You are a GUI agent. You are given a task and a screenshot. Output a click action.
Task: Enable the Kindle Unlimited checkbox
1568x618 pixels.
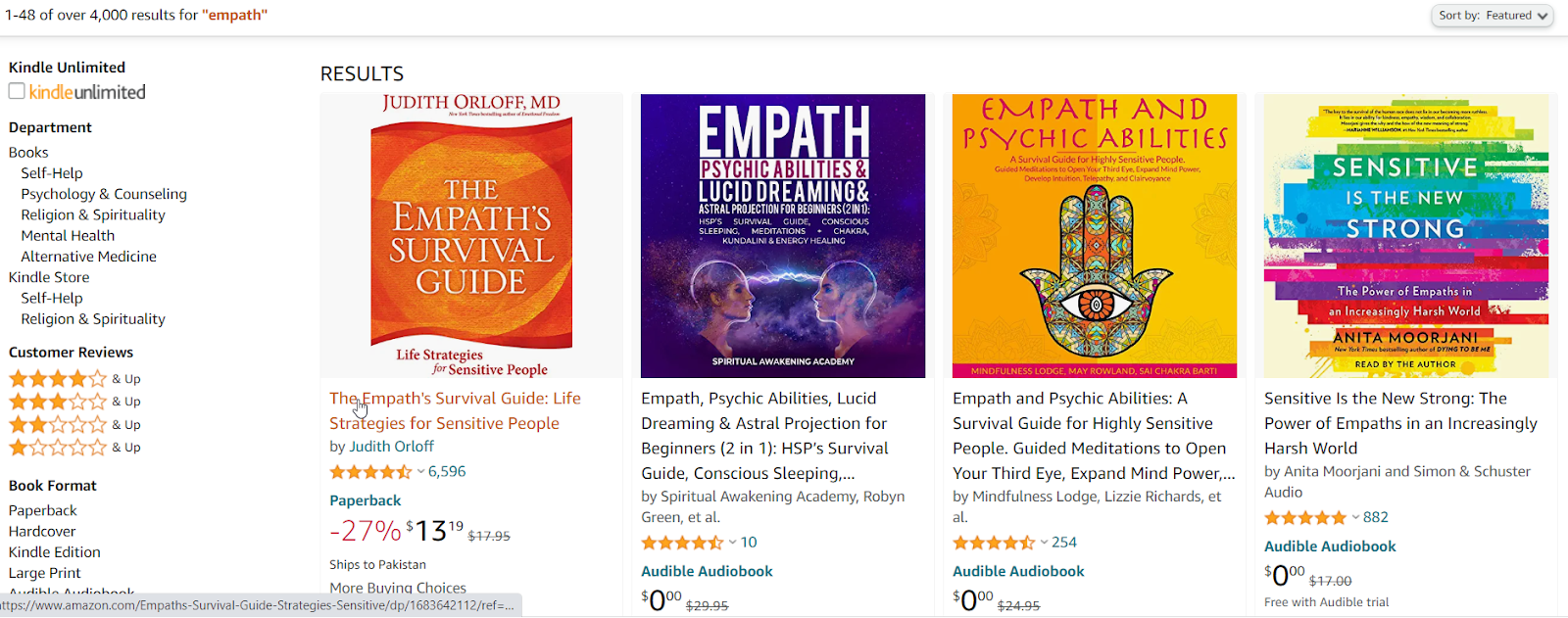pos(16,90)
